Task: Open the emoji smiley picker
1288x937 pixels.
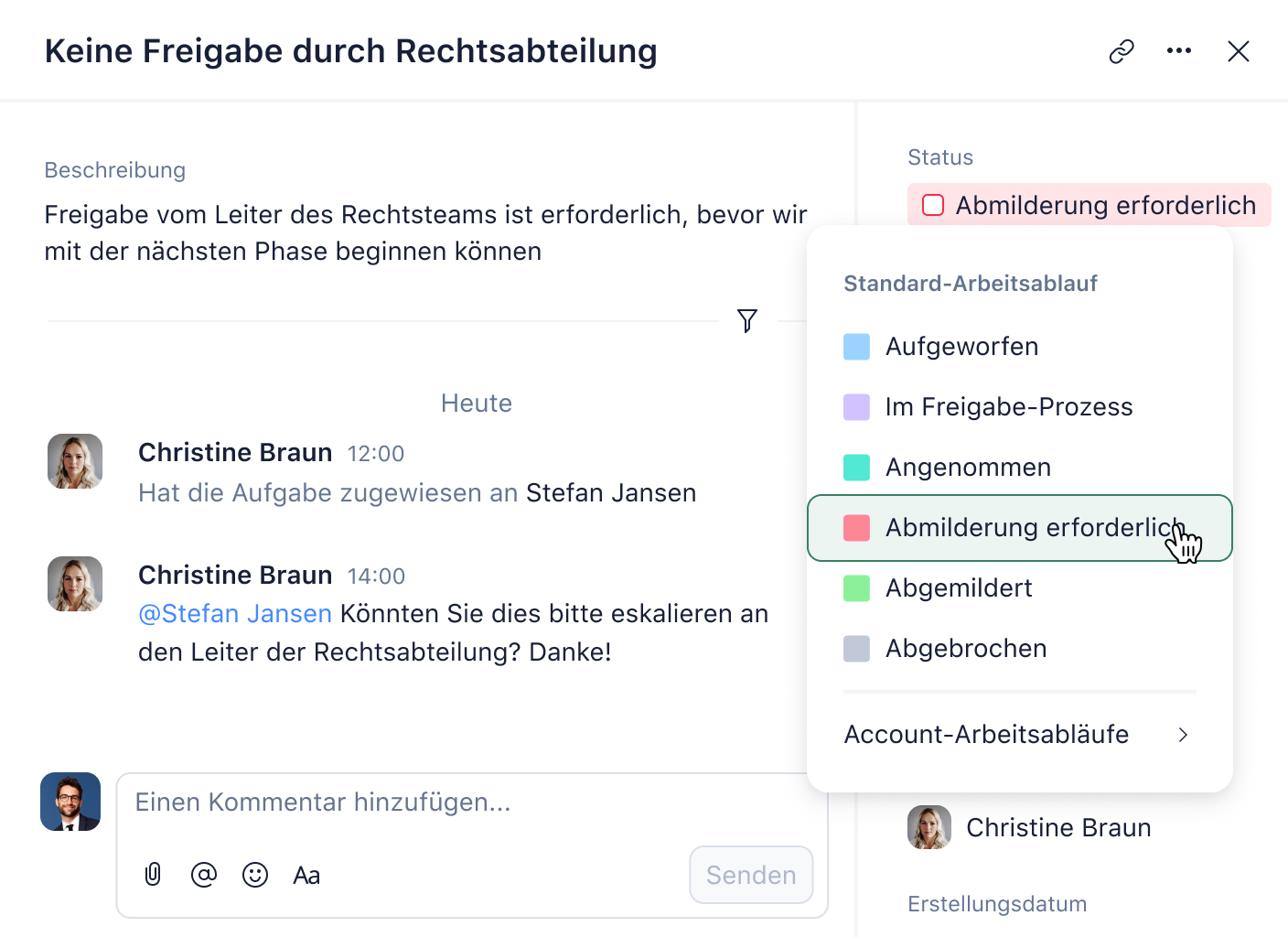Action: 255,875
